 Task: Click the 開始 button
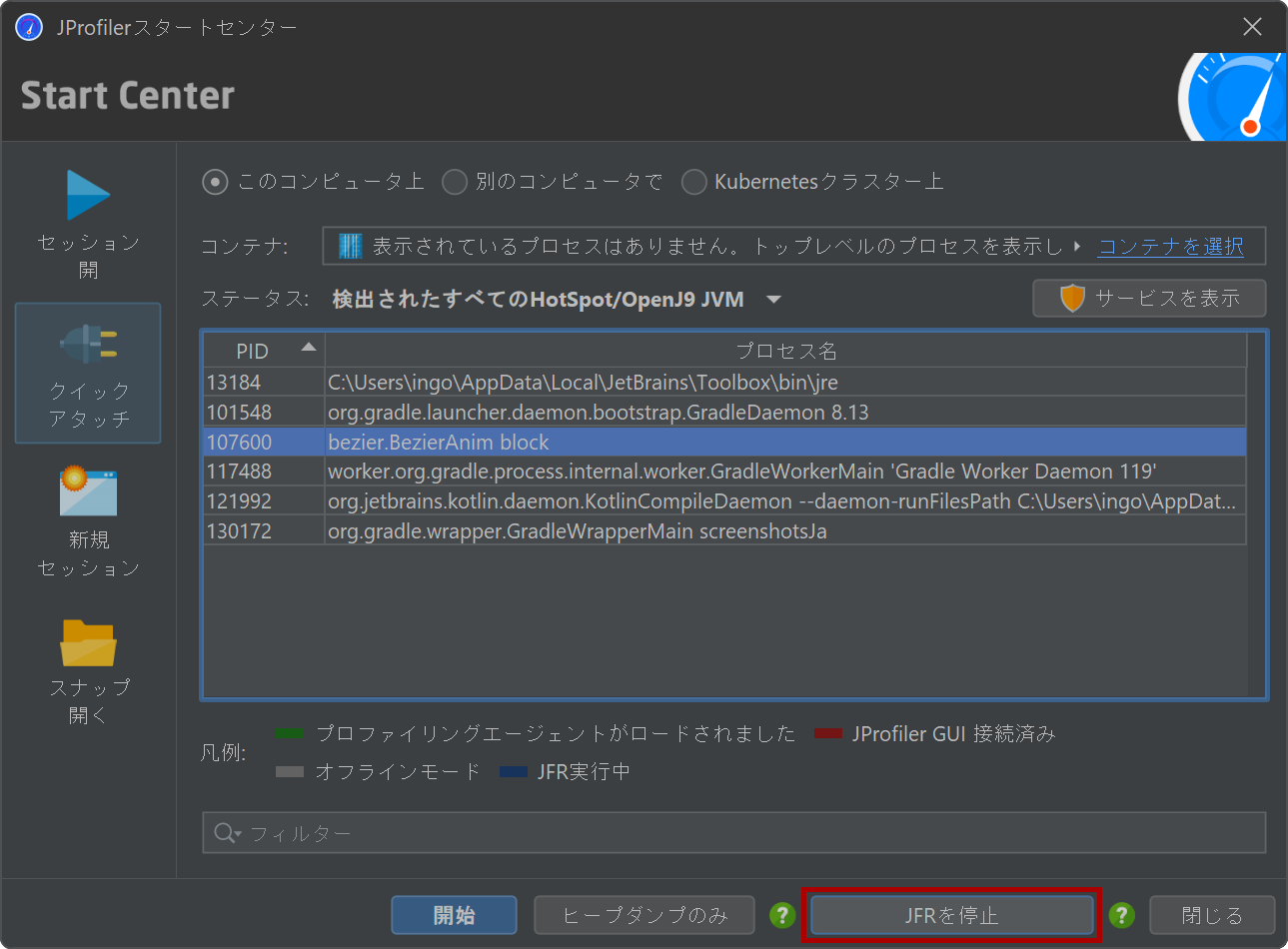coord(454,915)
